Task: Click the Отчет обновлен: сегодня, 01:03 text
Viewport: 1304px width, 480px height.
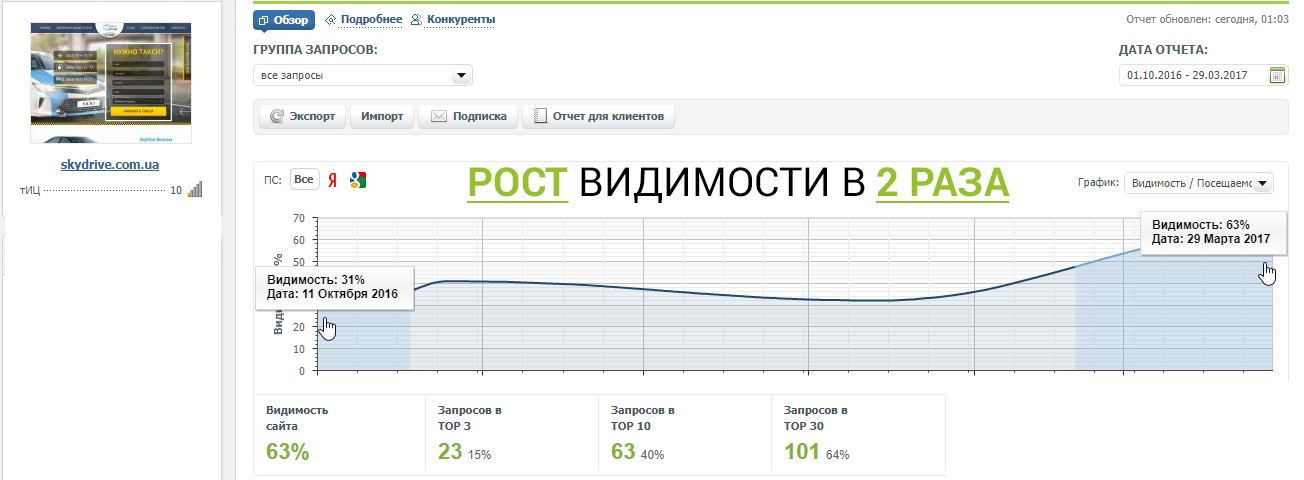Action: 1207,19
